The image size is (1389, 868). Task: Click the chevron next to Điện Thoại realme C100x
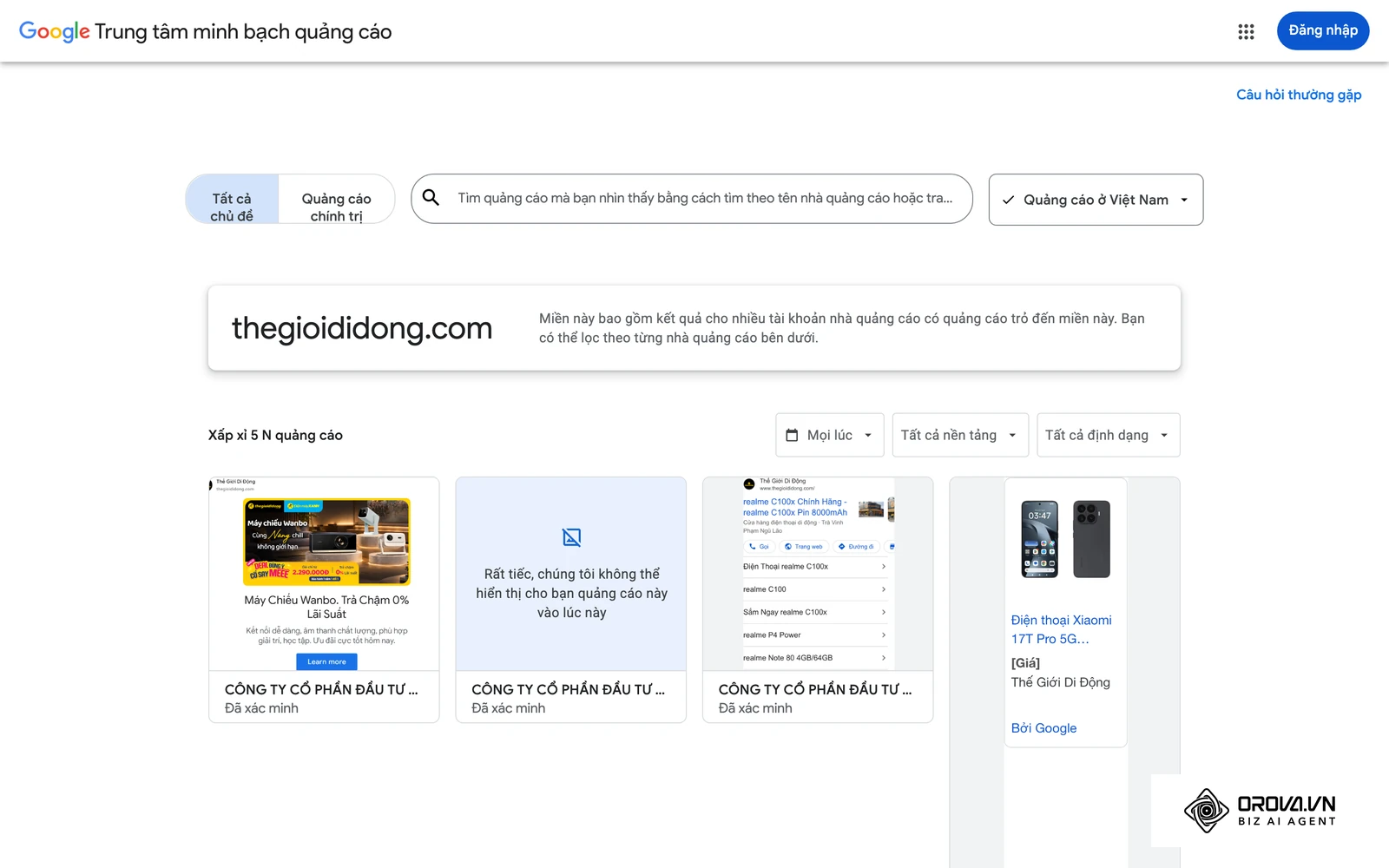coord(884,567)
